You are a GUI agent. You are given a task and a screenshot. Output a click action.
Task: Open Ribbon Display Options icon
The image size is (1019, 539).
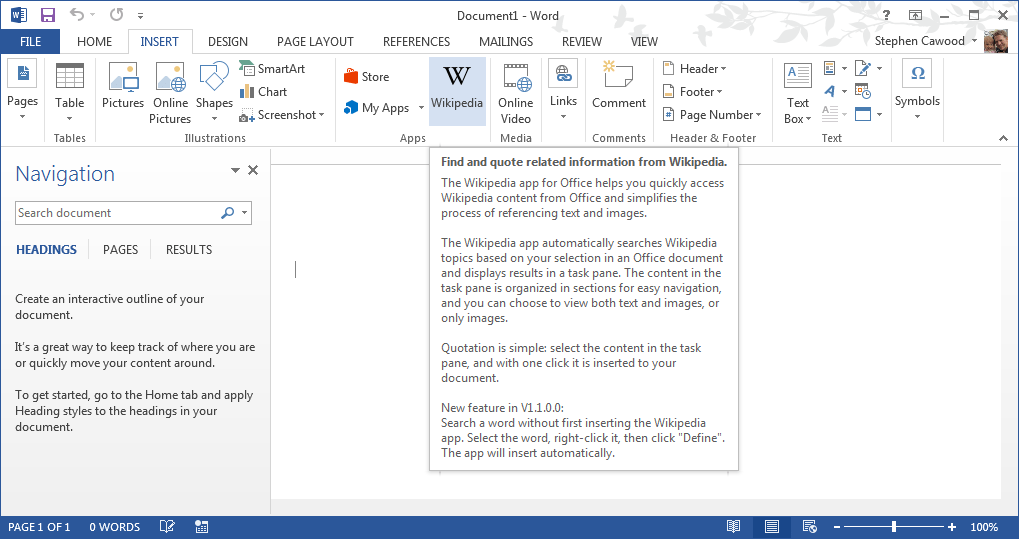point(915,15)
